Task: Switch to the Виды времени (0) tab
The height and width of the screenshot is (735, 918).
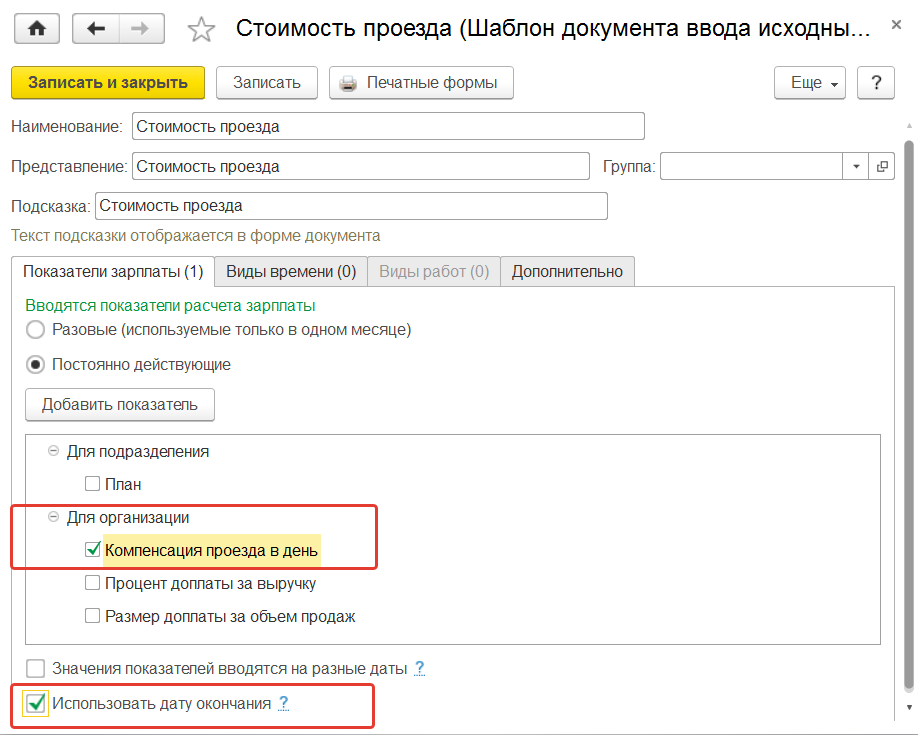Action: [x=291, y=272]
